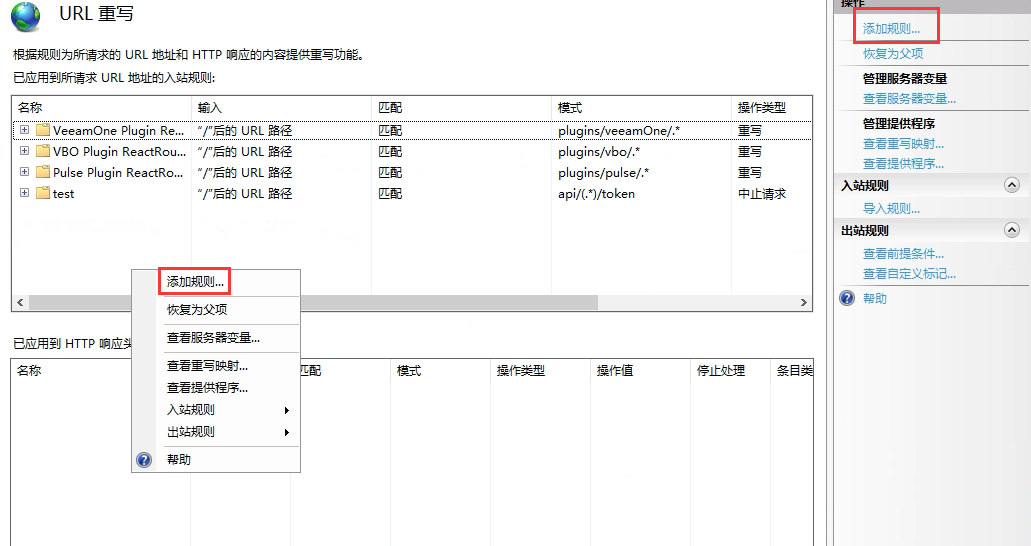Click the plugins/vbo/.* pattern cell
Image resolution: width=1031 pixels, height=546 pixels.
click(x=599, y=151)
